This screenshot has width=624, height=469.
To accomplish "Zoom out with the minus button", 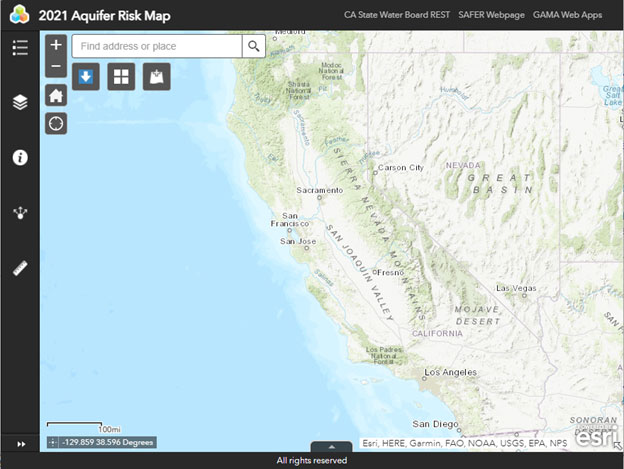I will (x=56, y=66).
